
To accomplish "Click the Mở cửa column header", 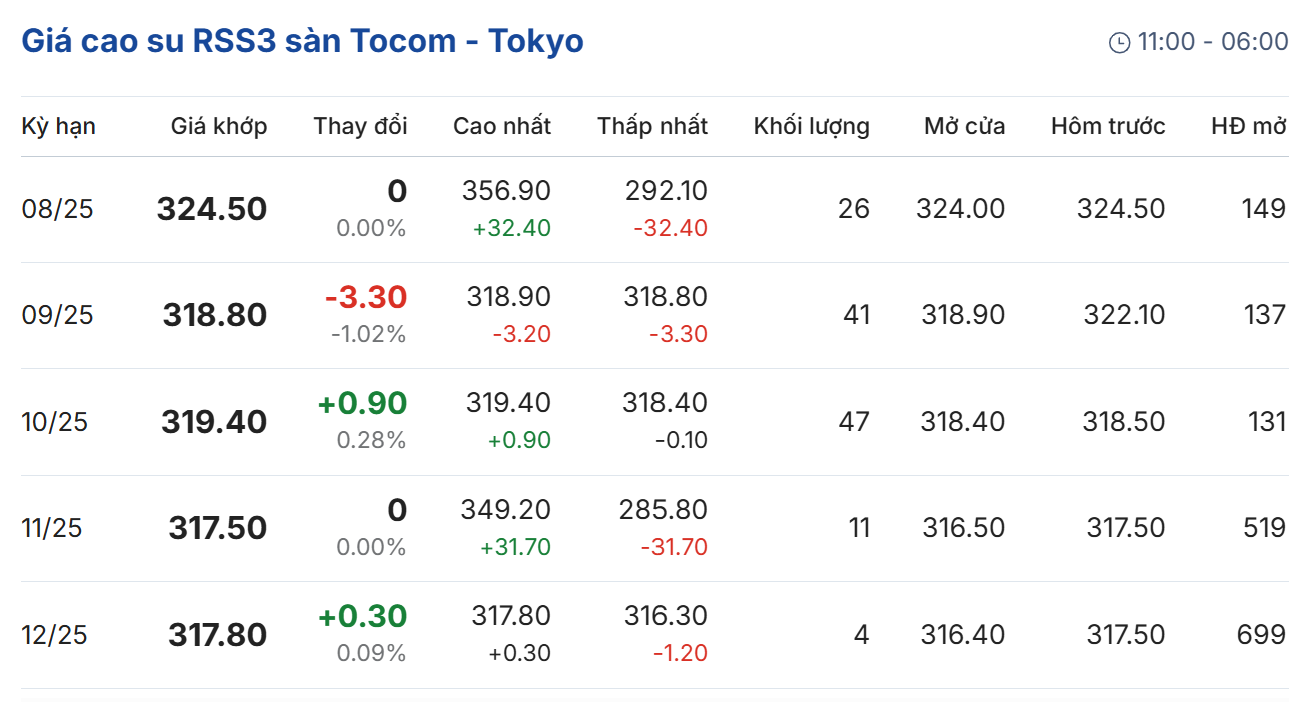I will point(964,126).
